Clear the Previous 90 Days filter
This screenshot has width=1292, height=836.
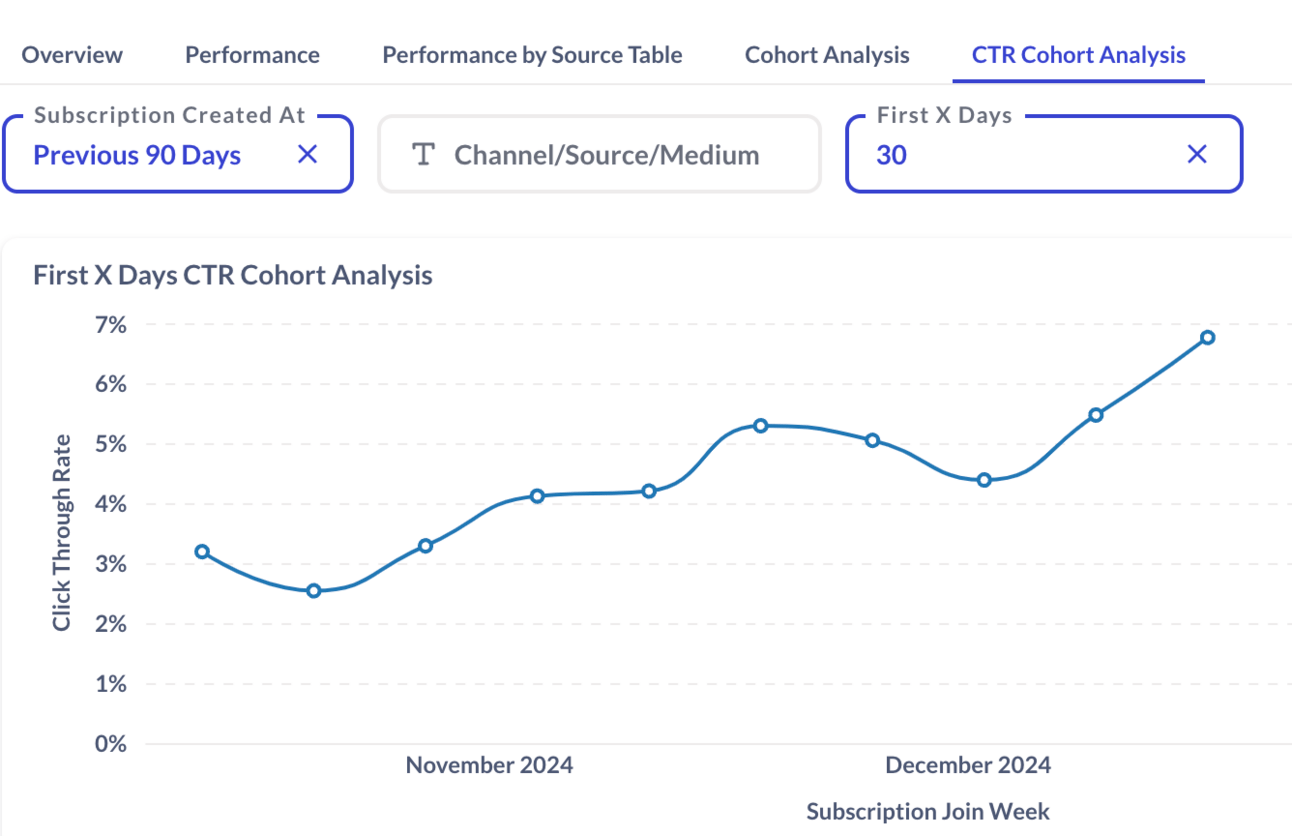(308, 154)
